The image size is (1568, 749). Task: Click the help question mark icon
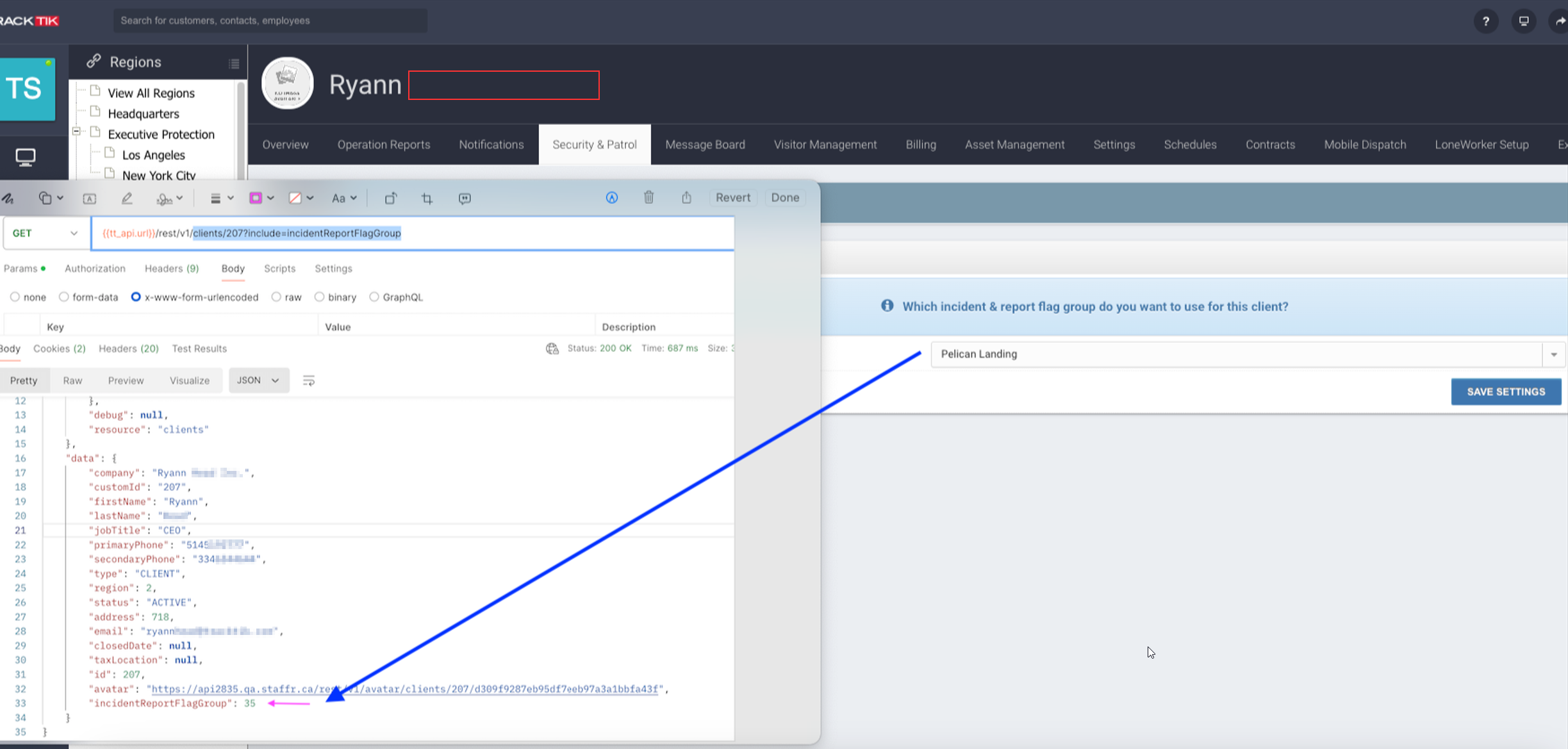pyautogui.click(x=1486, y=21)
